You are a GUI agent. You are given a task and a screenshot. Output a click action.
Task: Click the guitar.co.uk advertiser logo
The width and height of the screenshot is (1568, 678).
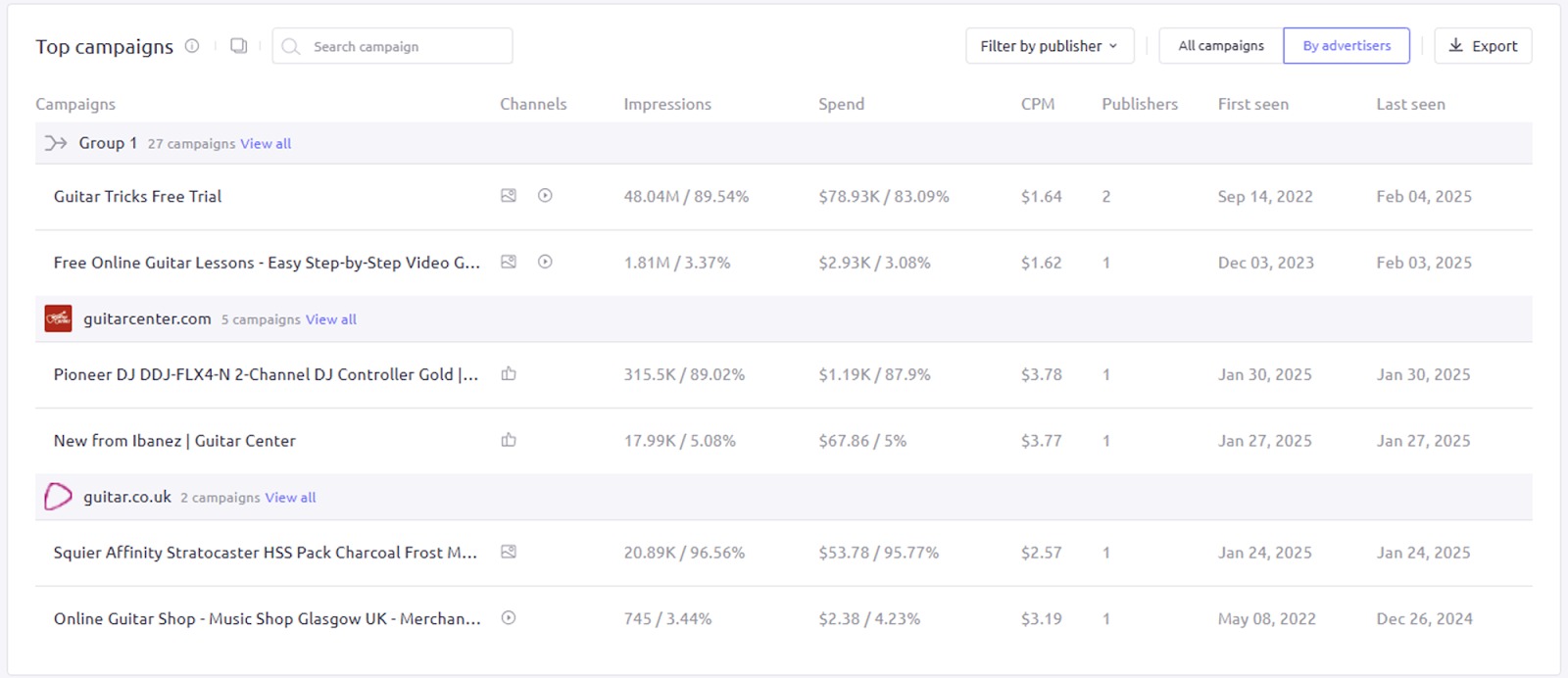pyautogui.click(x=58, y=497)
